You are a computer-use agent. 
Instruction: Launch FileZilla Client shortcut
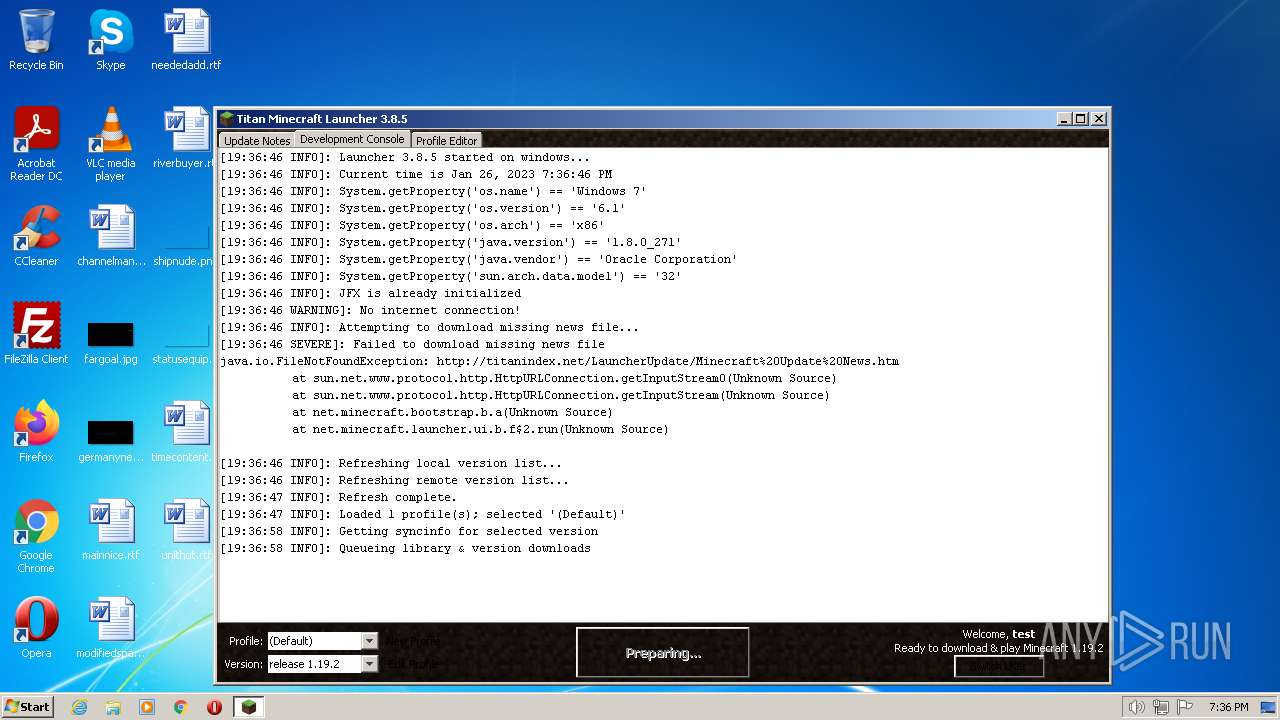coord(36,334)
